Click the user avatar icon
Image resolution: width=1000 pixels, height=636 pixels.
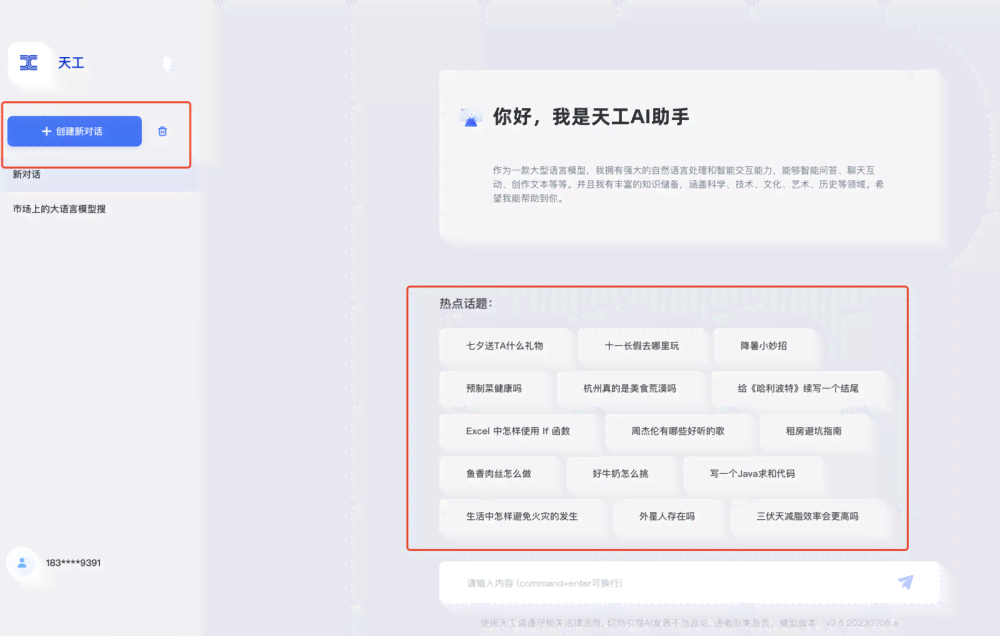pyautogui.click(x=22, y=563)
